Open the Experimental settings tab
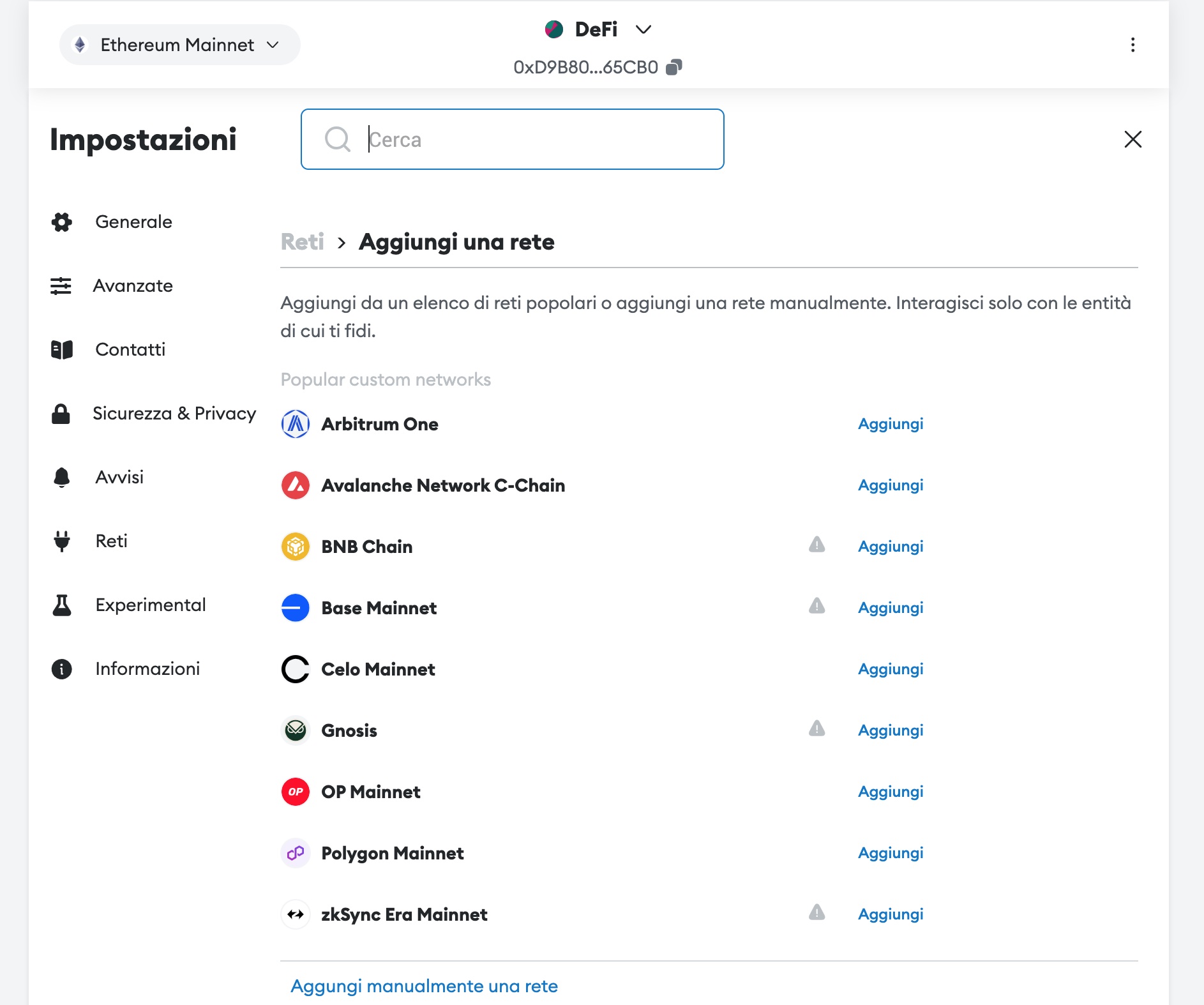The height and width of the screenshot is (1005, 1204). (151, 605)
